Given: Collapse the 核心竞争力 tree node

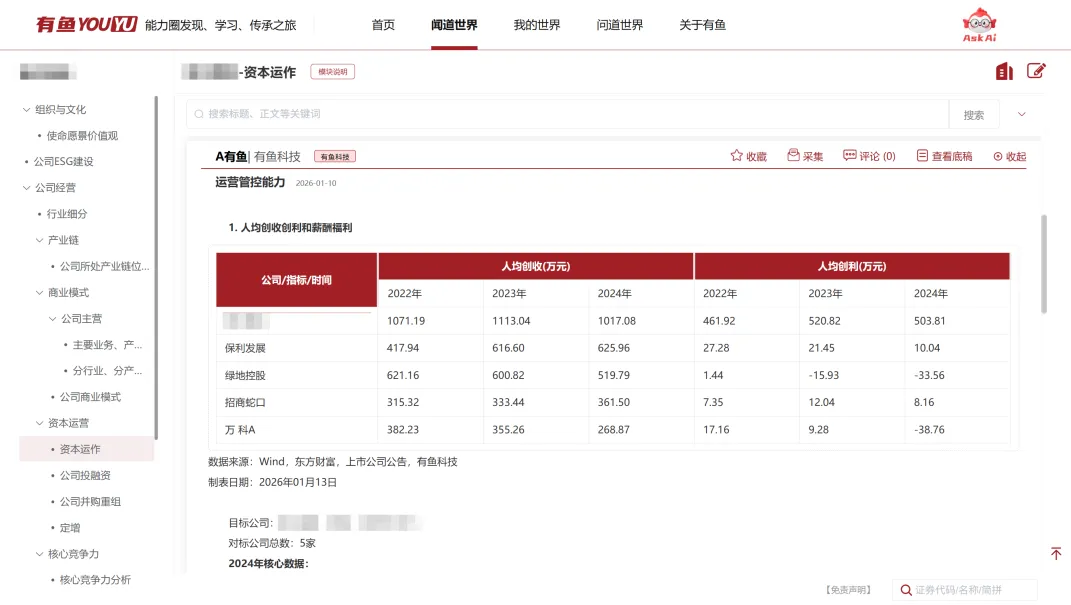Looking at the screenshot, I should [39, 554].
